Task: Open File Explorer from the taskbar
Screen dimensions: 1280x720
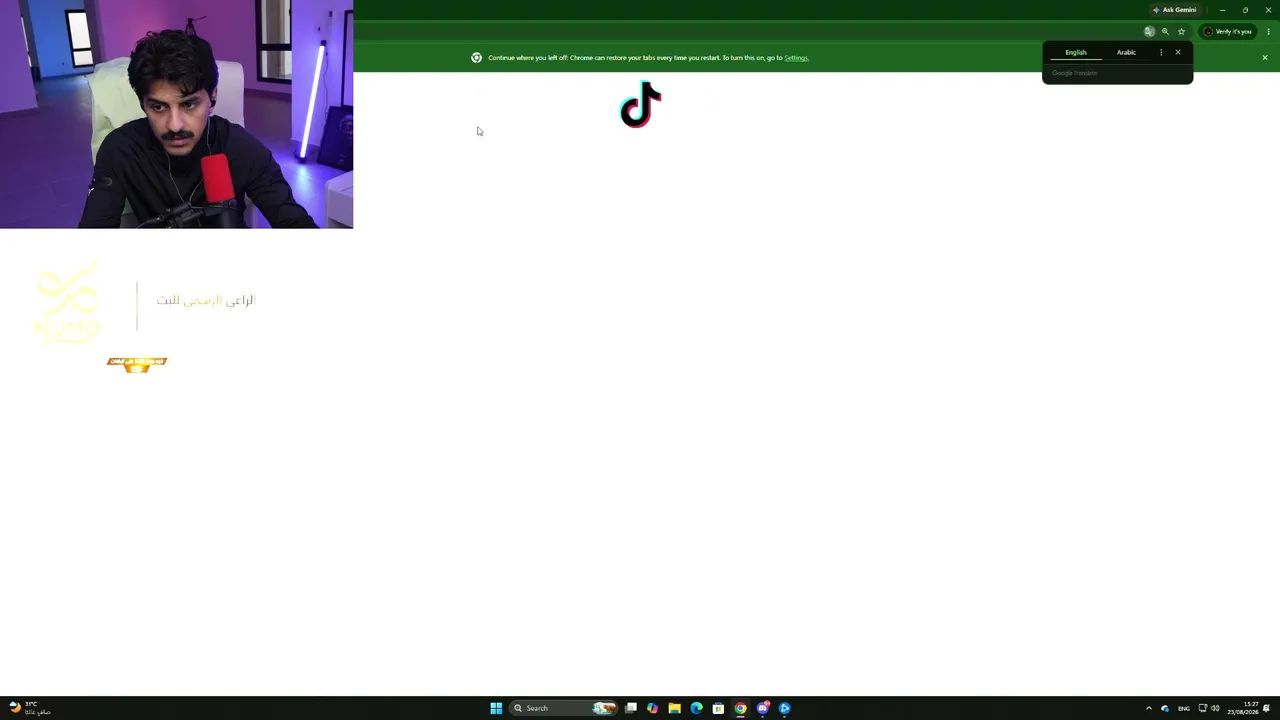Action: 675,708
